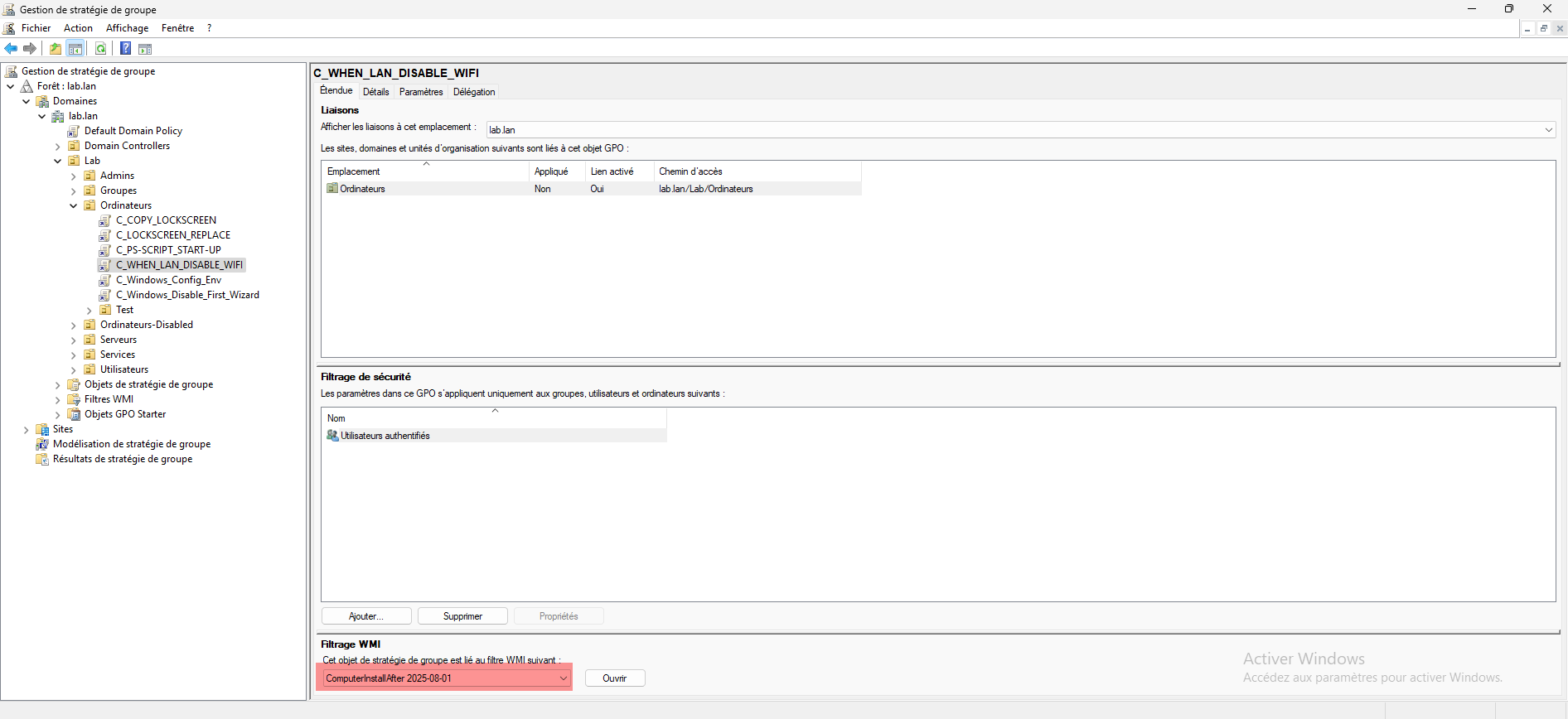Collapse the Ordinateurs organizational unit
Viewport: 1568px width, 719px height.
click(x=74, y=205)
